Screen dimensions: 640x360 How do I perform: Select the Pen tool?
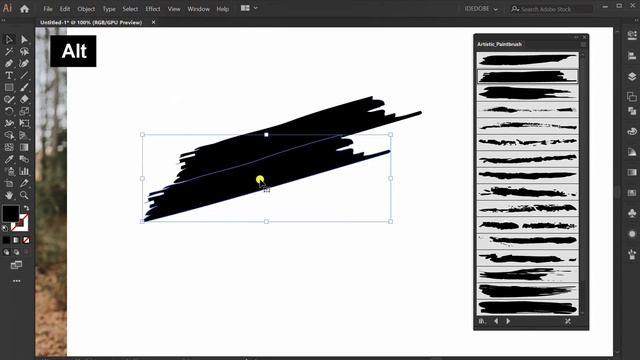pos(9,63)
